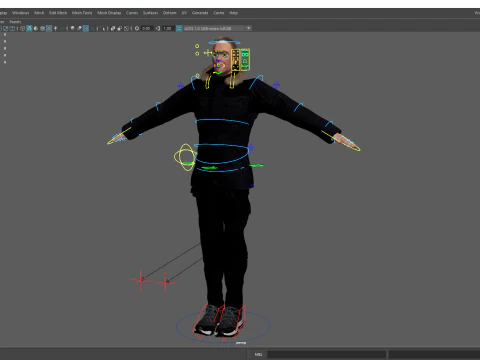This screenshot has width=480, height=360.
Task: Open the Generate menu
Action: (200, 13)
